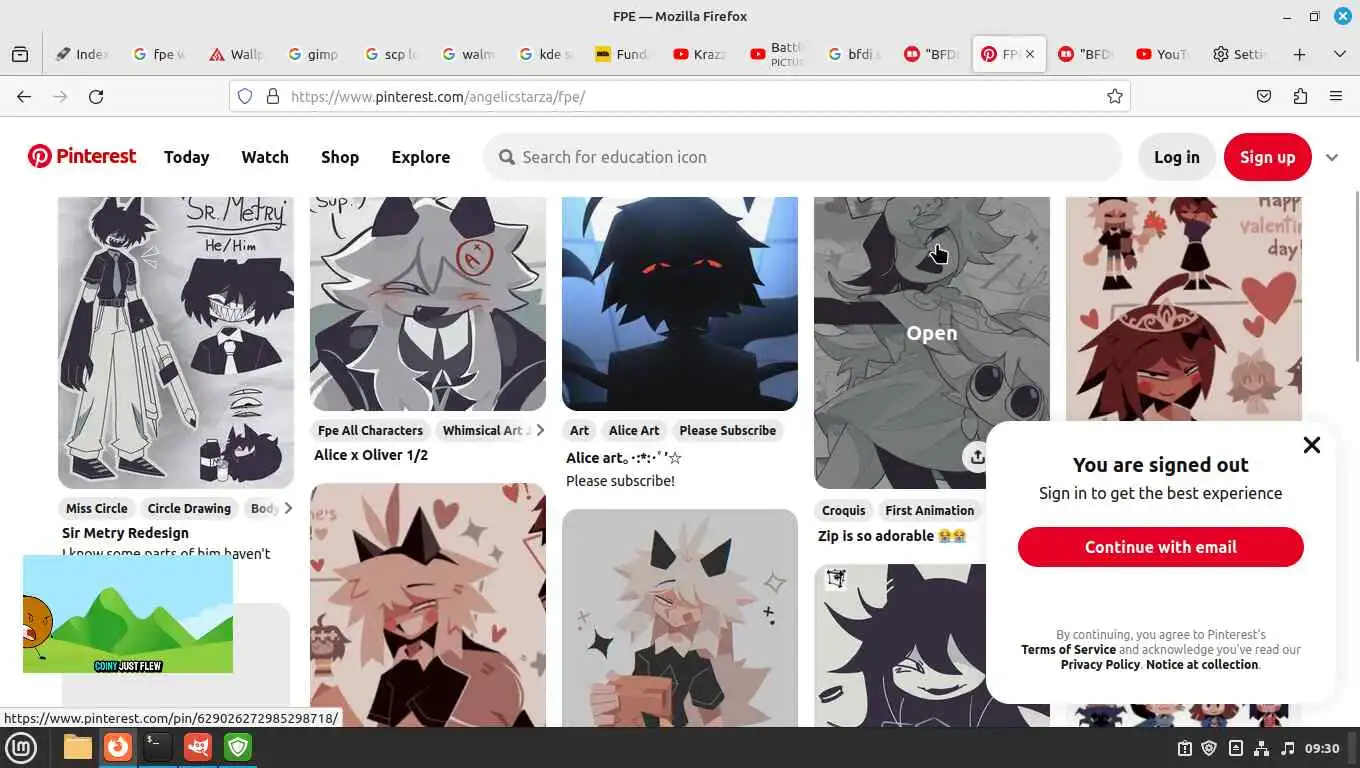Open the dark Alice art pin image
The height and width of the screenshot is (768, 1360).
680,304
